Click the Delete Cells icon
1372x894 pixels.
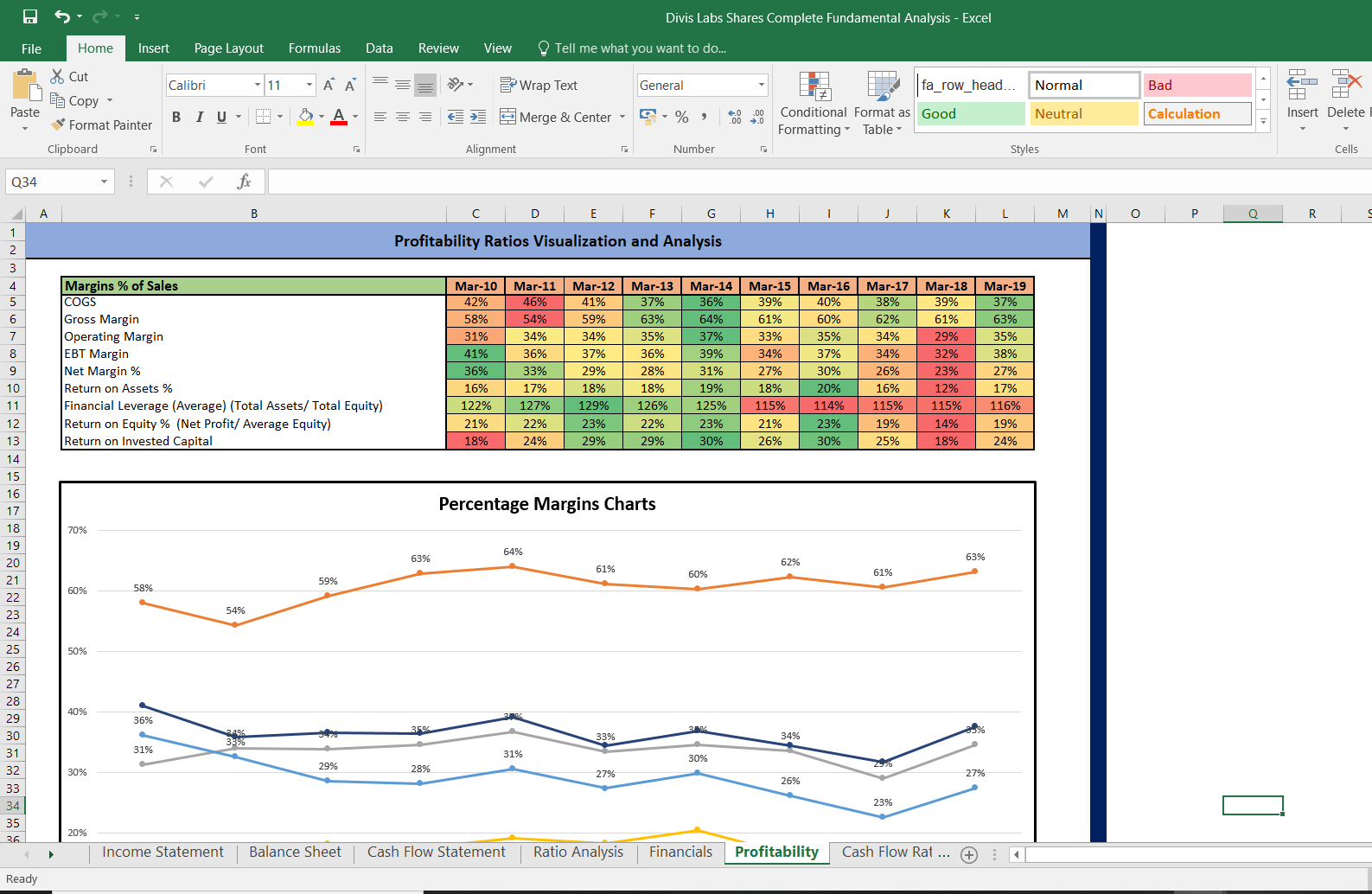tap(1346, 85)
